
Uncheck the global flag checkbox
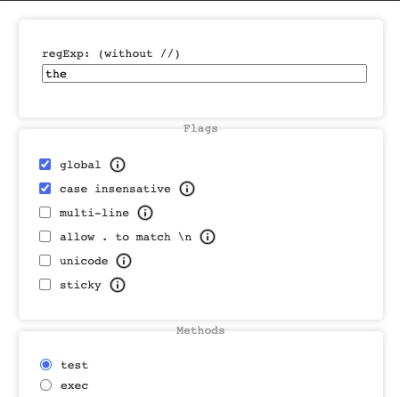pos(45,164)
